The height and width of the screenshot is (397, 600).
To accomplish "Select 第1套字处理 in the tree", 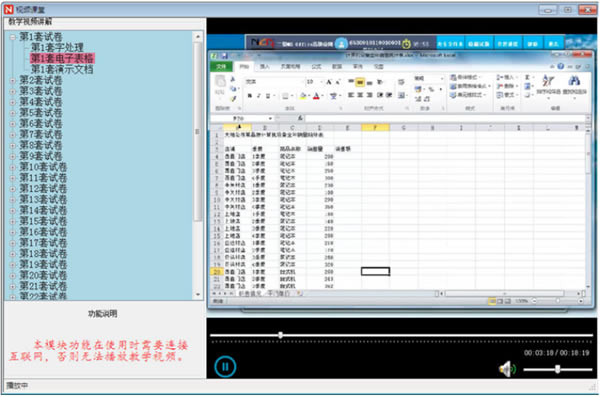I will tap(57, 47).
